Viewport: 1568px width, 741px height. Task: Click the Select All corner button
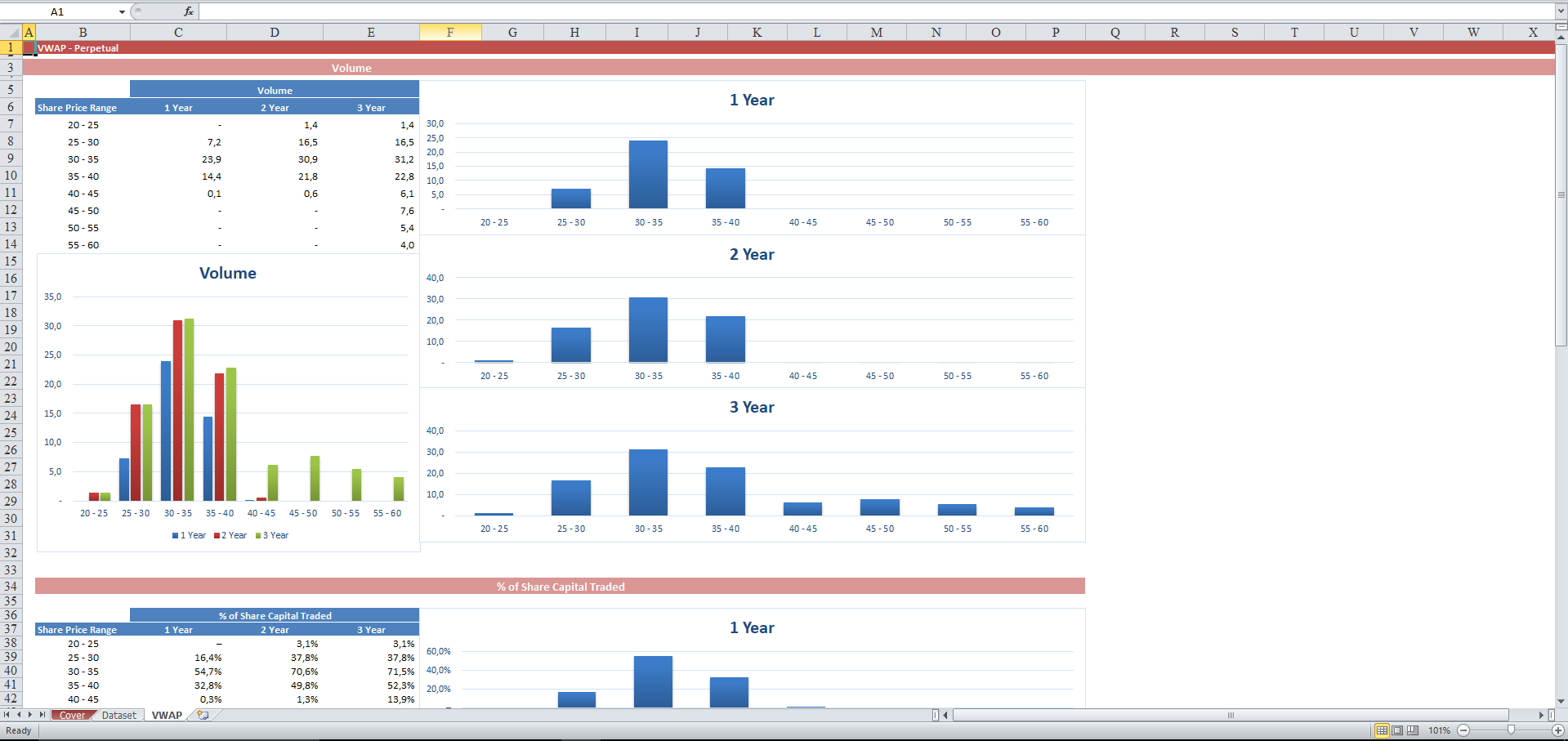(11, 32)
